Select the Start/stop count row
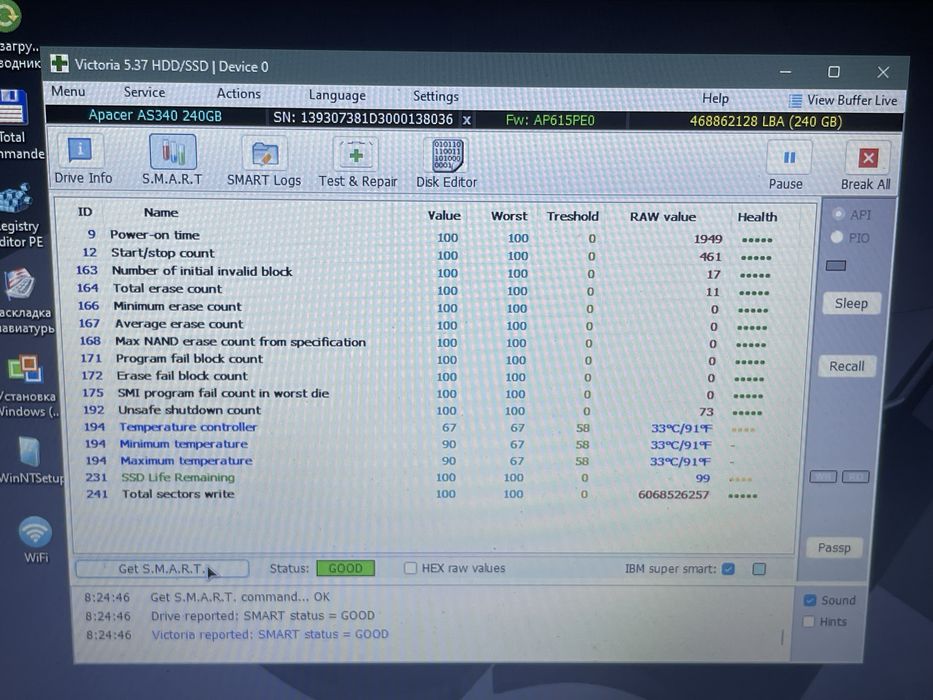 click(426, 255)
